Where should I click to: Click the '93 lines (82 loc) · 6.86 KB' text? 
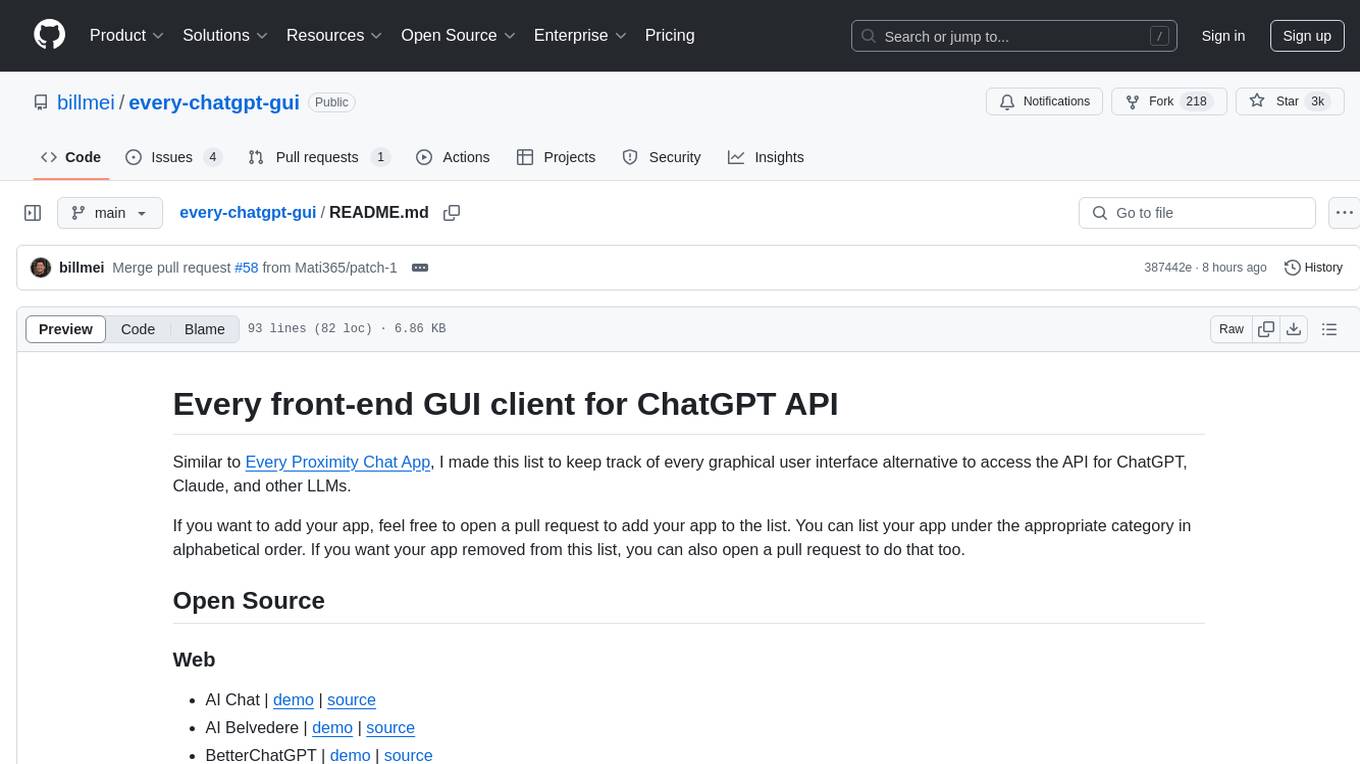(346, 329)
